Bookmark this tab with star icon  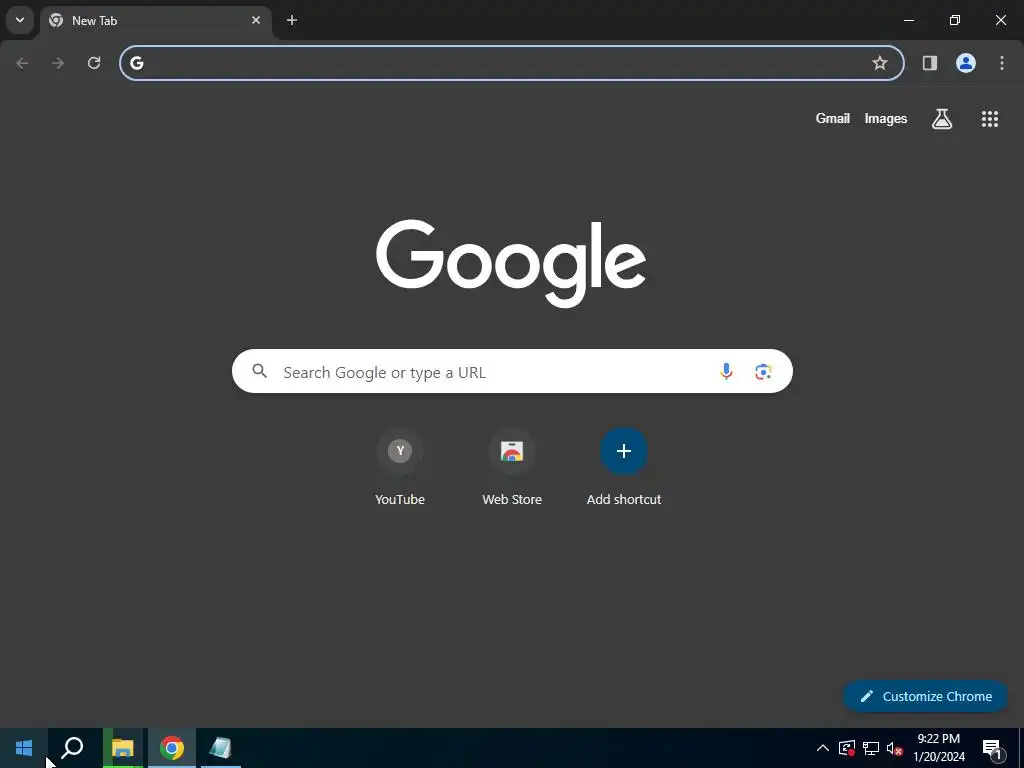[880, 63]
